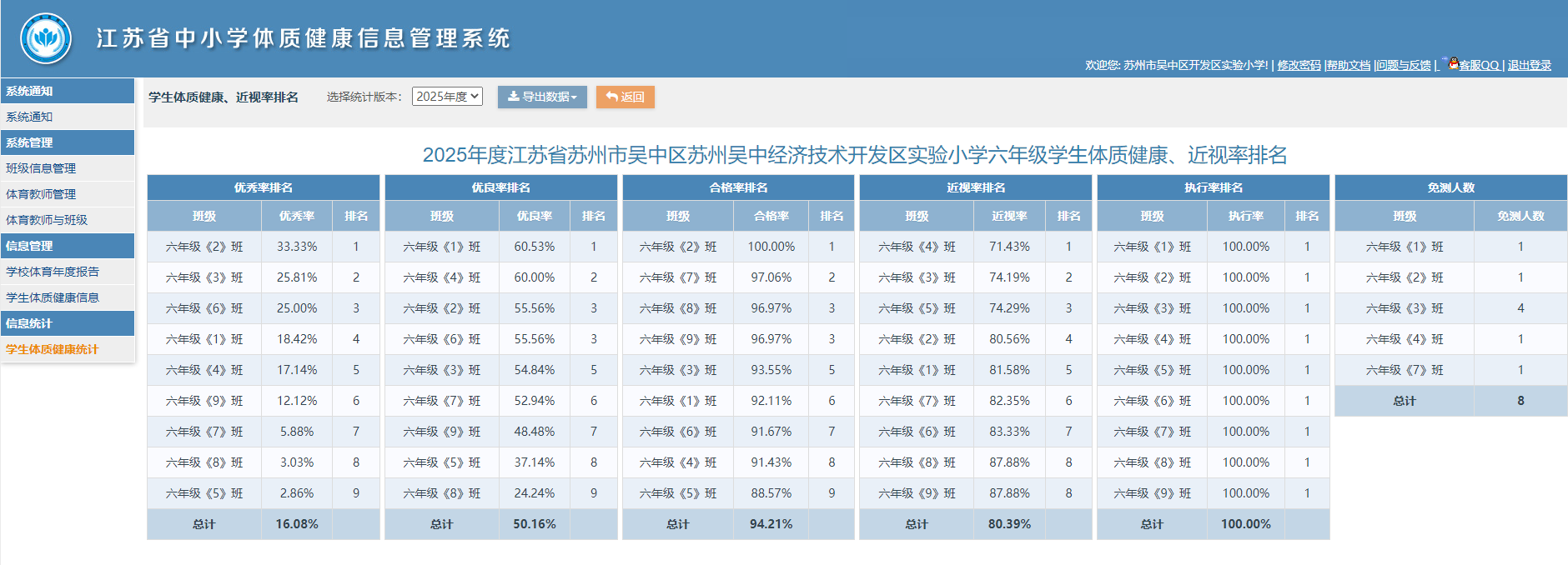The width and height of the screenshot is (1568, 565).
Task: Click highlighted 学生体质健康统计 menu item
Action: 52,349
